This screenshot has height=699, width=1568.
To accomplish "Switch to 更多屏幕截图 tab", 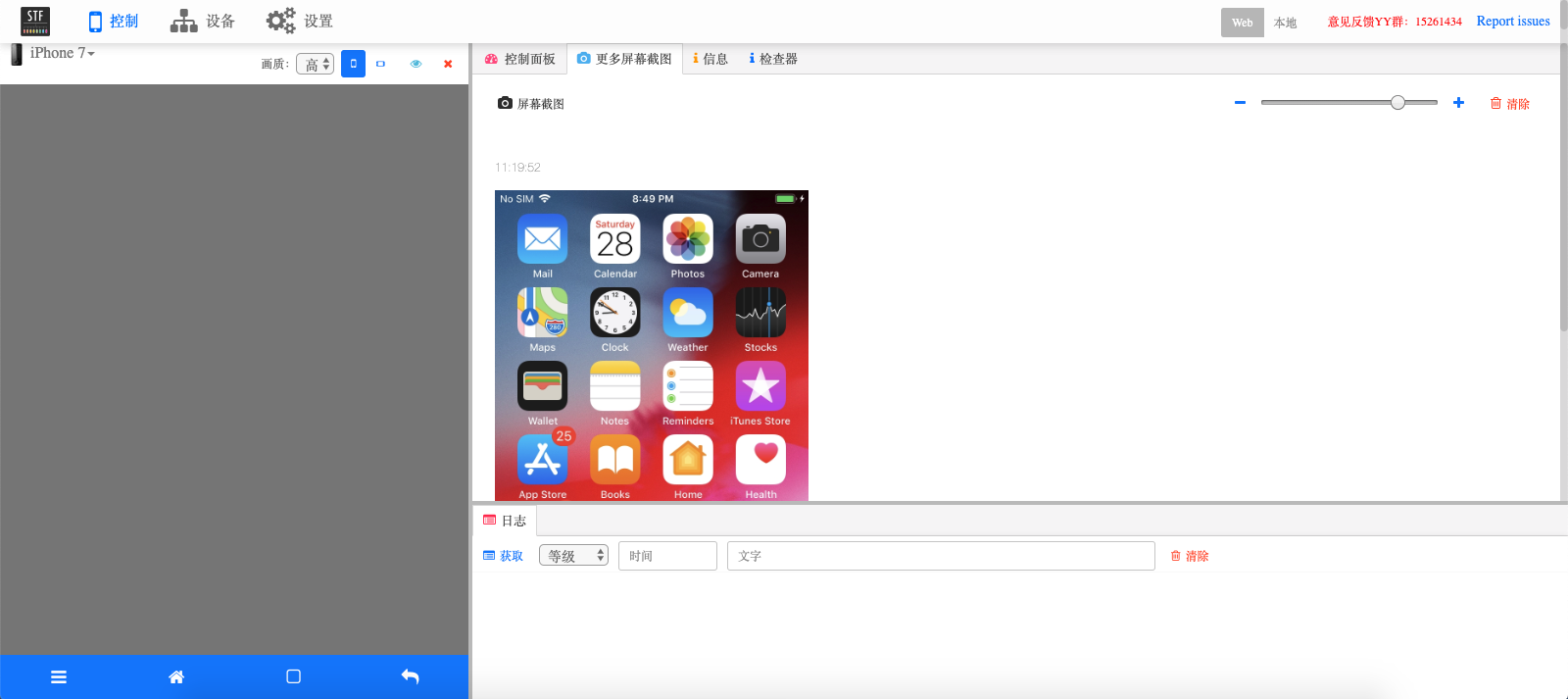I will (624, 59).
